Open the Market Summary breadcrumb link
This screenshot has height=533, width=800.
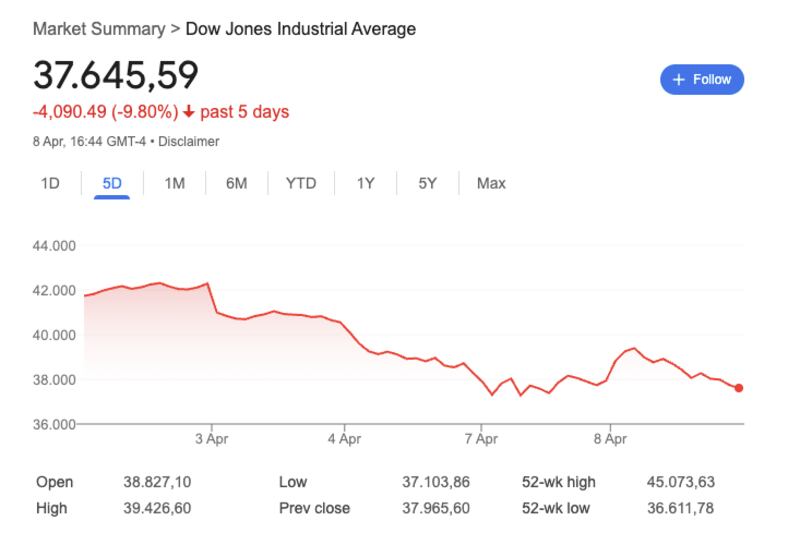pyautogui.click(x=99, y=29)
